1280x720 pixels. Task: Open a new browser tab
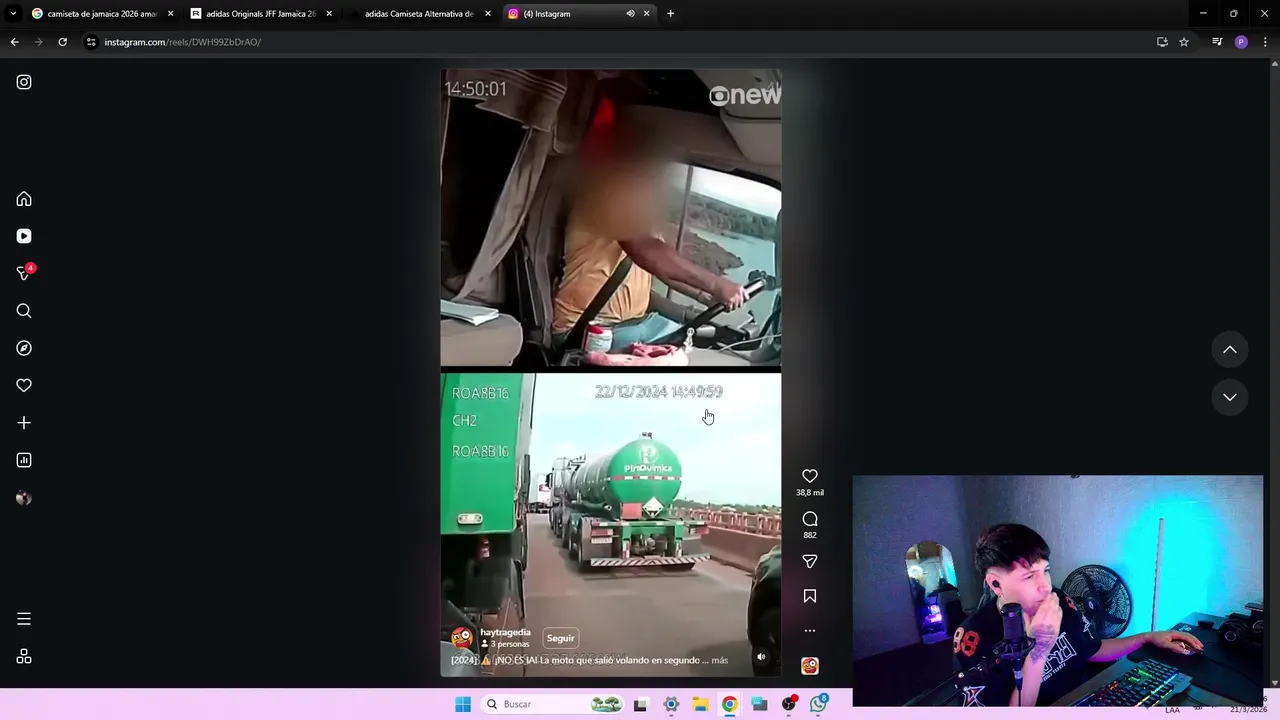pyautogui.click(x=670, y=14)
